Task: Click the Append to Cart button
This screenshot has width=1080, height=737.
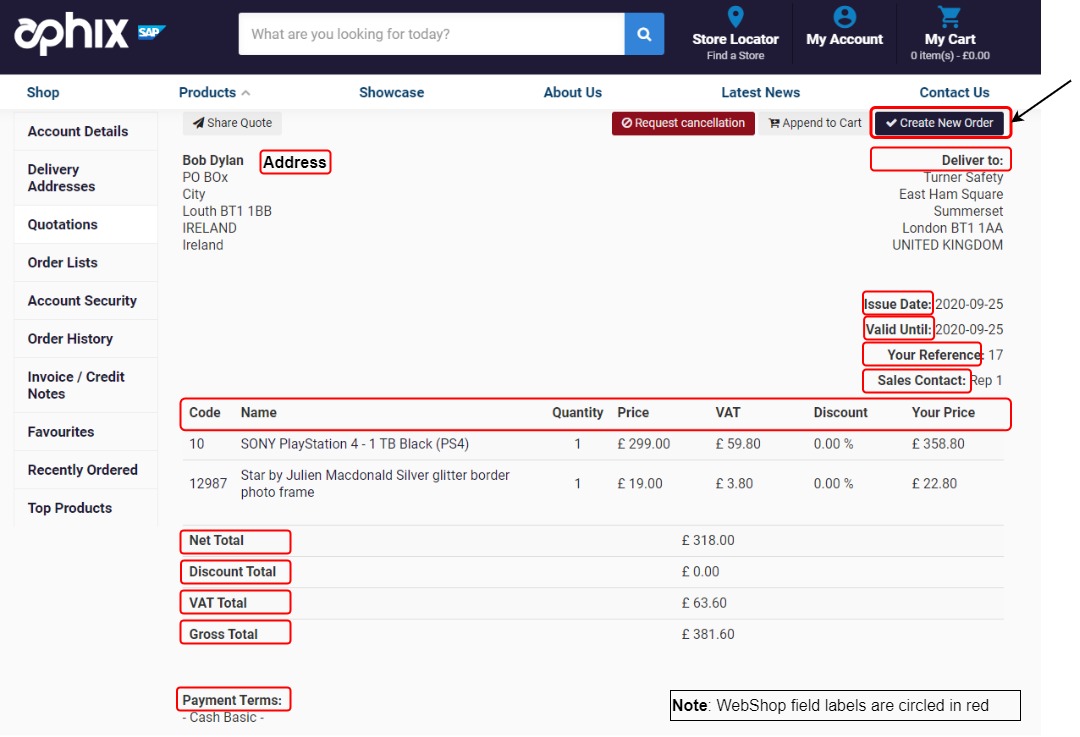Action: [x=814, y=123]
